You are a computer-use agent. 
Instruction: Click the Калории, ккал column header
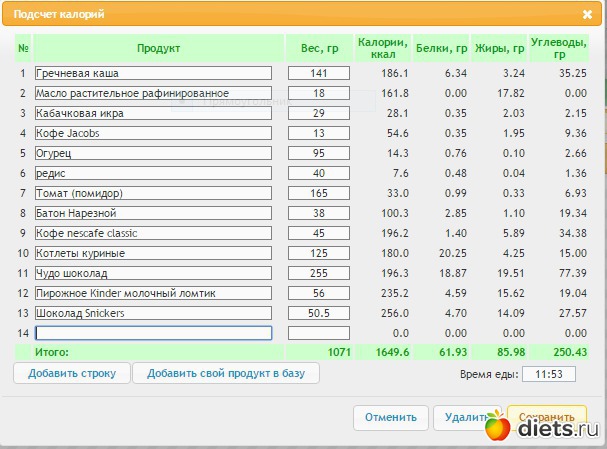click(383, 48)
